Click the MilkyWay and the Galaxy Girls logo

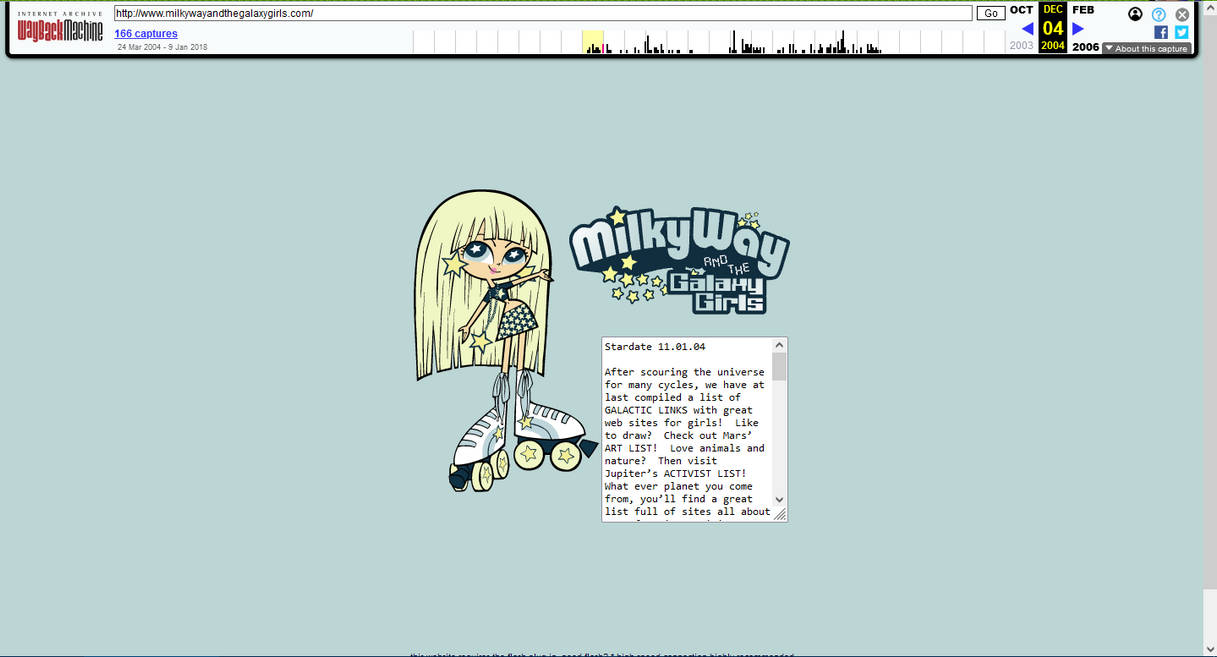(x=679, y=260)
